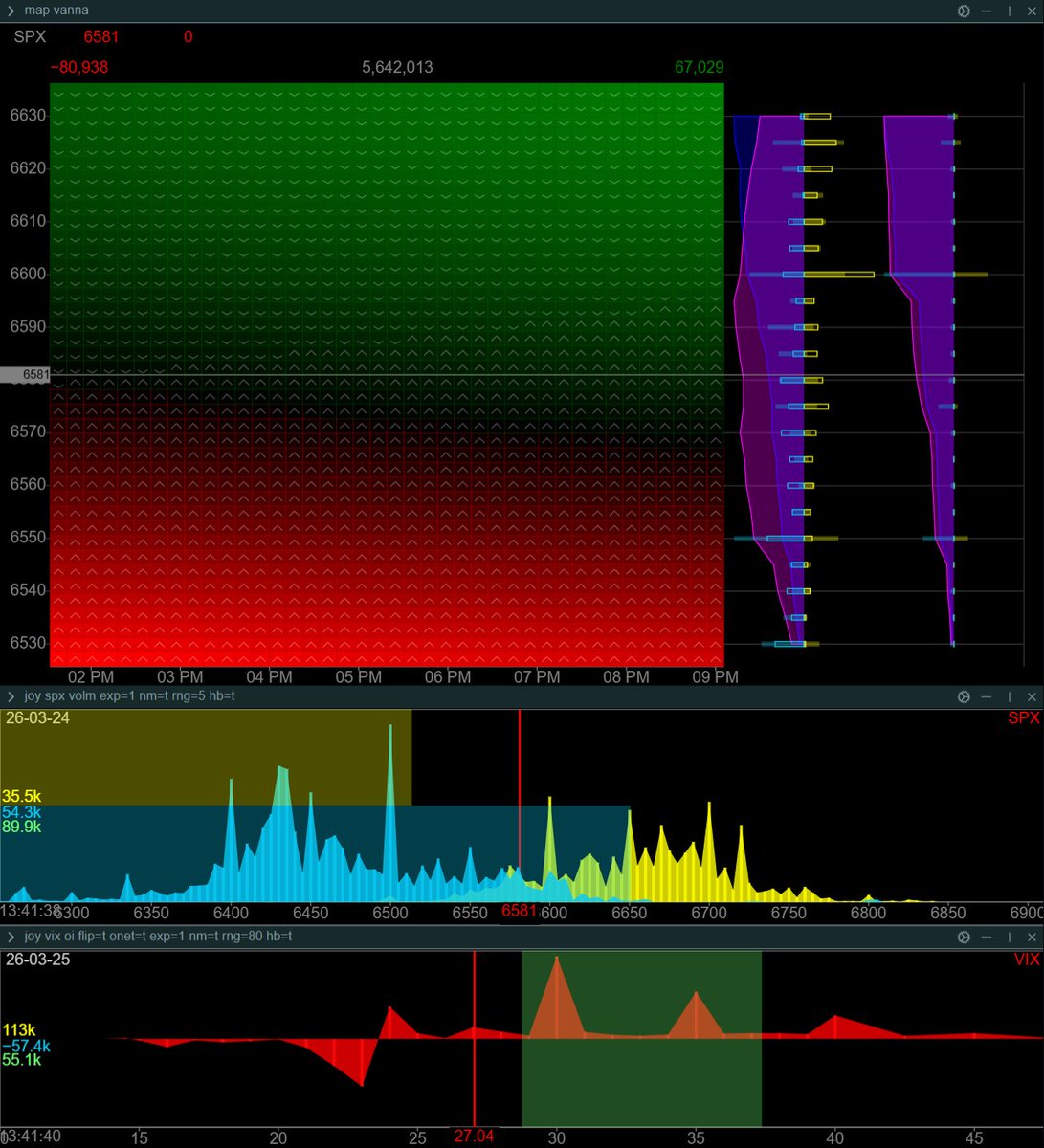Click the 26-03-24 expiry date label
This screenshot has width=1044, height=1148.
tap(37, 717)
